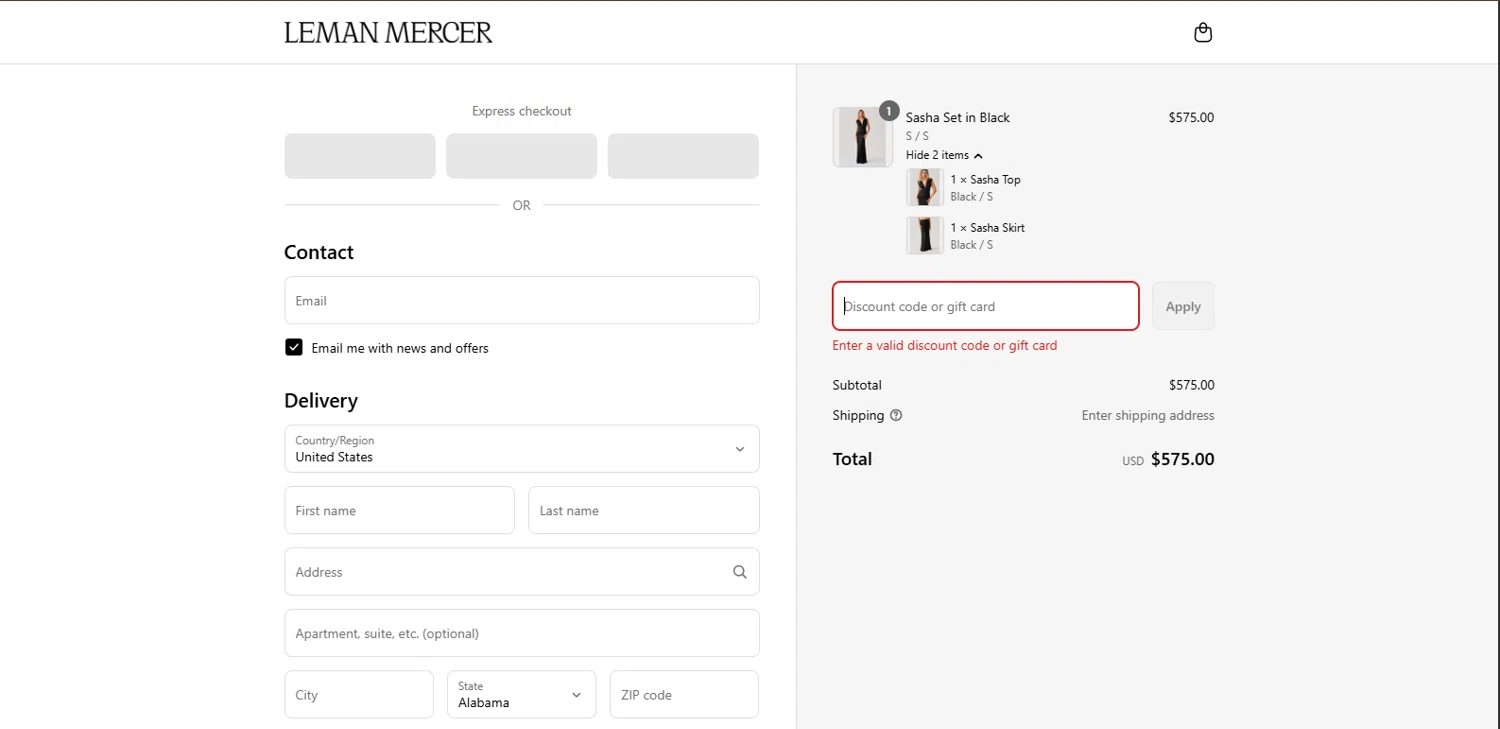Image resolution: width=1500 pixels, height=729 pixels.
Task: Click the Total amount USD $575.00
Action: pos(1168,460)
